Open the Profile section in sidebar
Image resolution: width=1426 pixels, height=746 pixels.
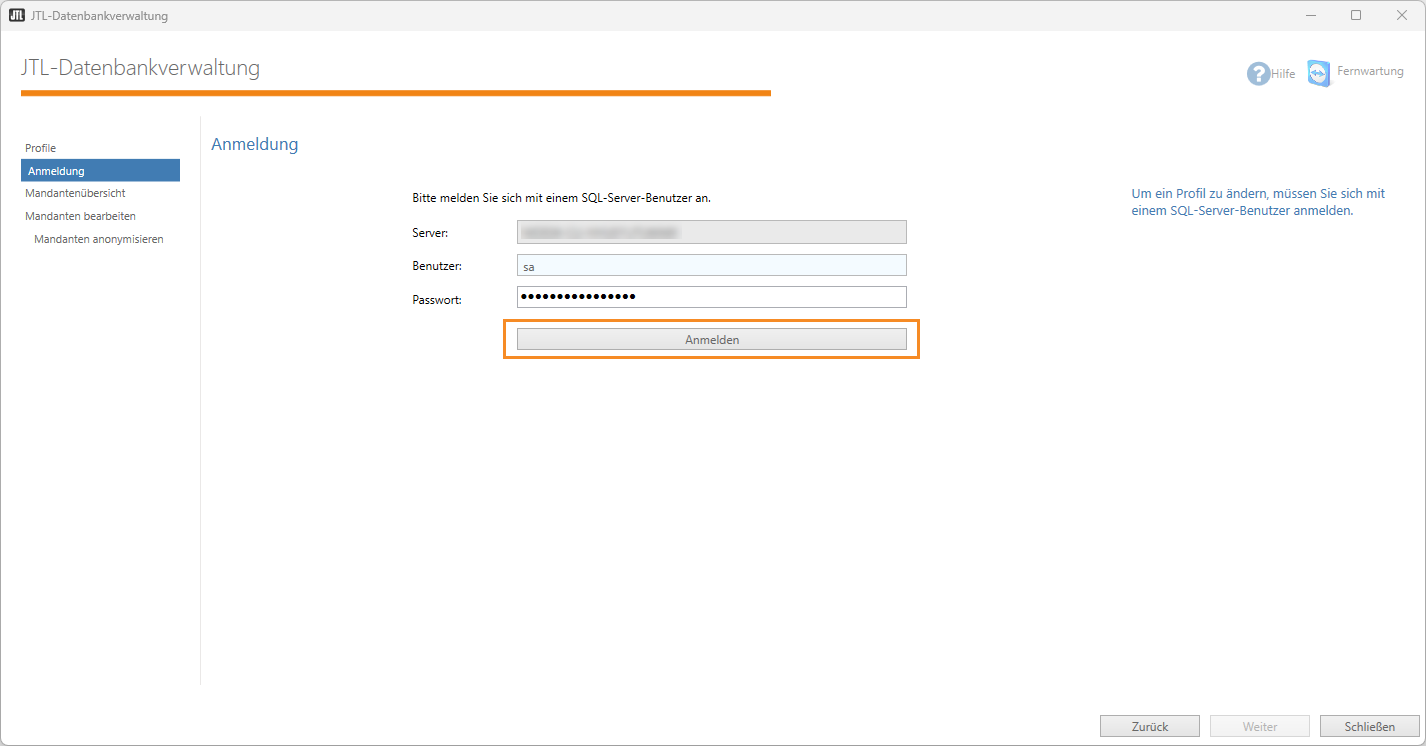click(41, 148)
